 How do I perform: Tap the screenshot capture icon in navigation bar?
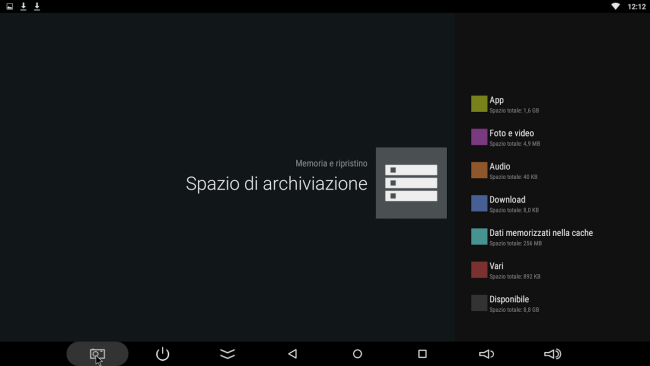tap(97, 354)
